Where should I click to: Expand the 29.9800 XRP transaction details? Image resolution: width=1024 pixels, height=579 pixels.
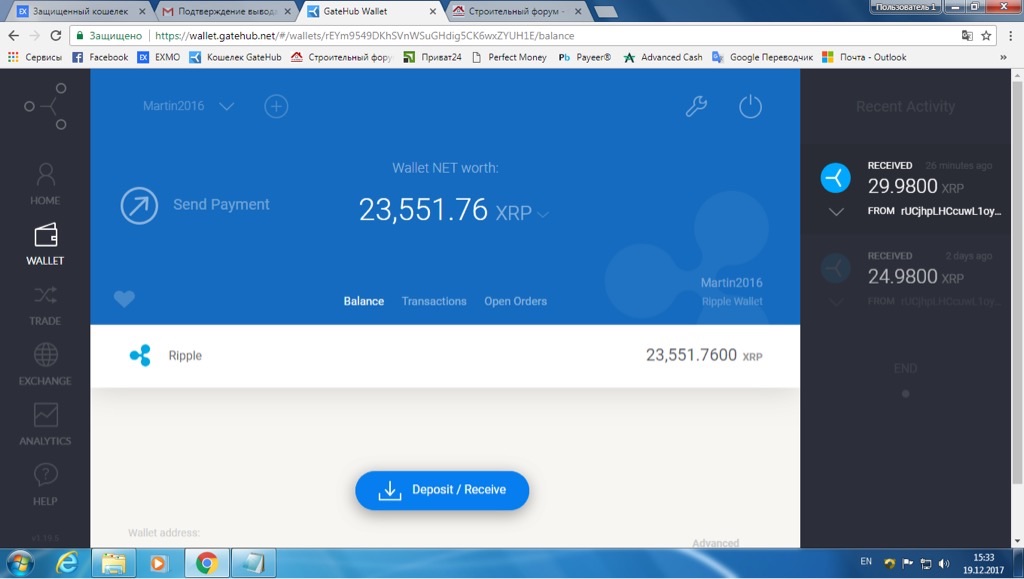click(836, 211)
